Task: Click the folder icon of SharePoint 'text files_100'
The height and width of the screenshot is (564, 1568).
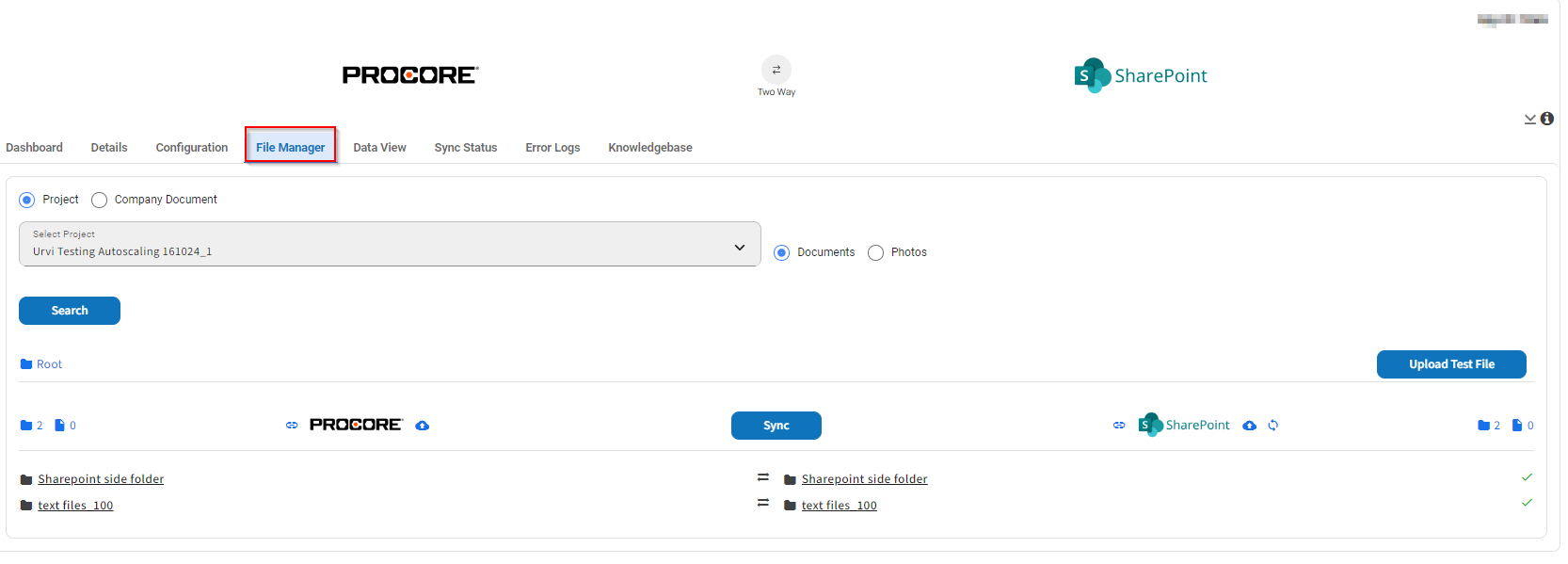Action: pos(791,507)
